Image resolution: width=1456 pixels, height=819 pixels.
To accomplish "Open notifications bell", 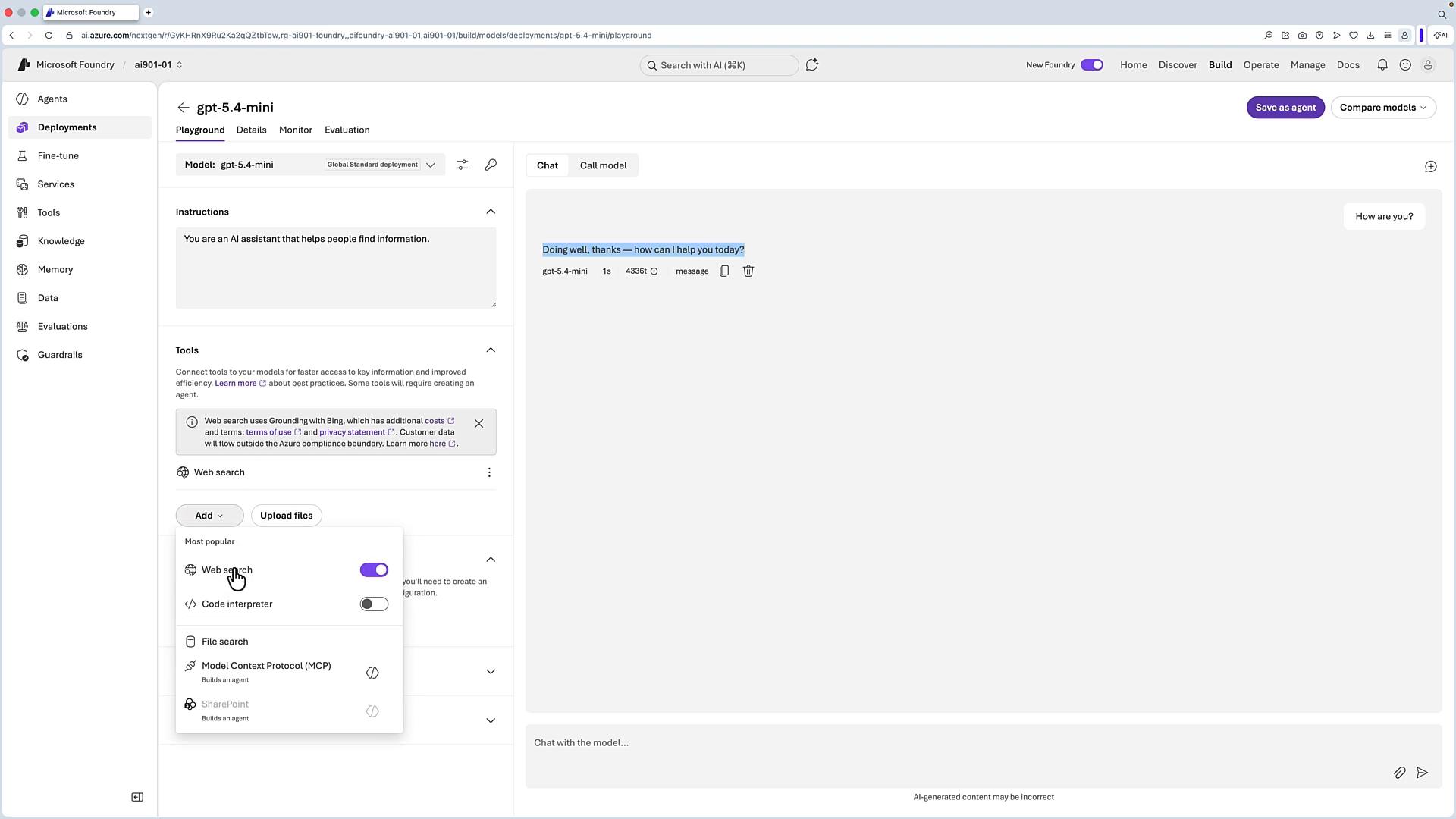I will tap(1382, 65).
